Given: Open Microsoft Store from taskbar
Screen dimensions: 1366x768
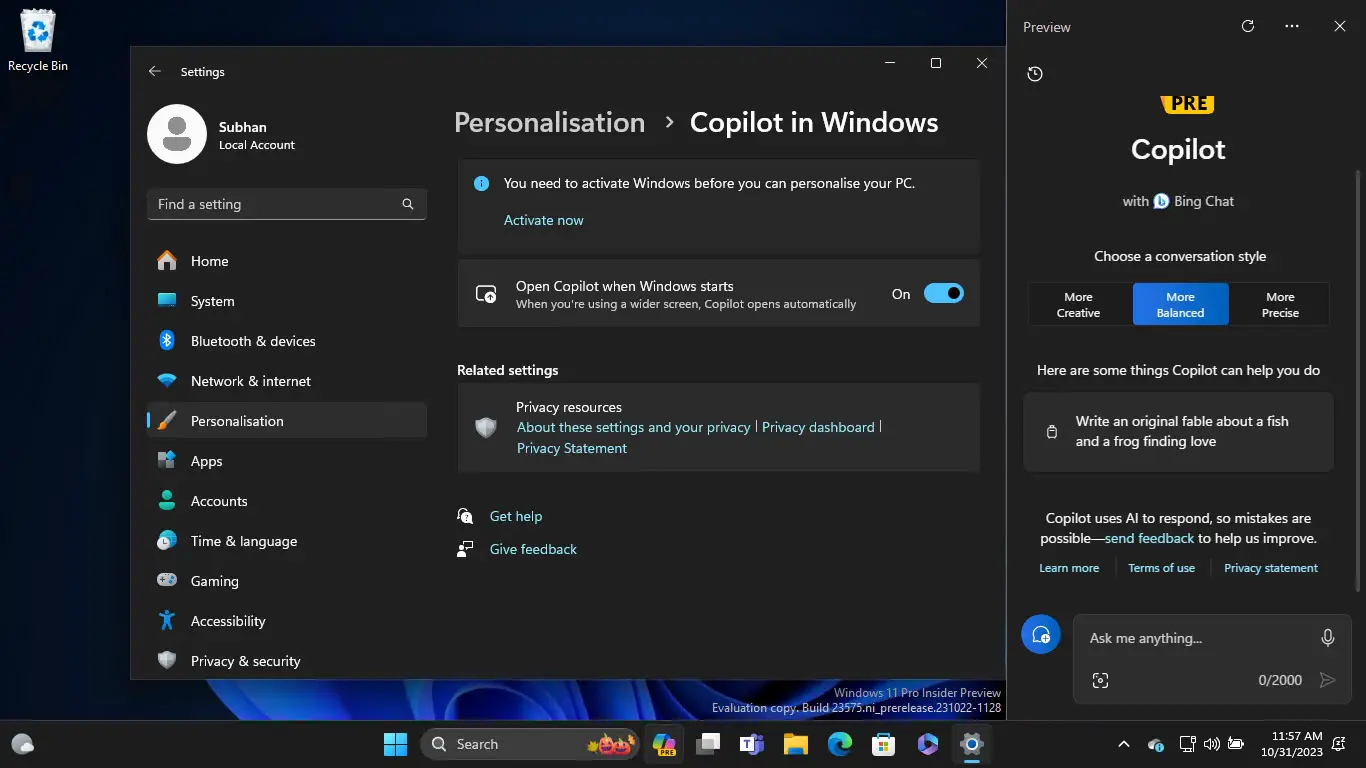Looking at the screenshot, I should point(884,744).
